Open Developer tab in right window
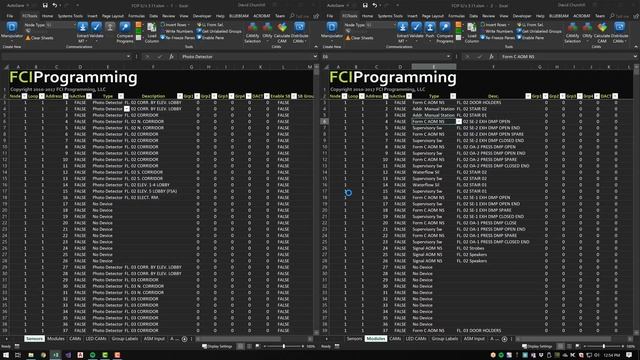Viewport: 640px width, 360px height. (x=522, y=16)
